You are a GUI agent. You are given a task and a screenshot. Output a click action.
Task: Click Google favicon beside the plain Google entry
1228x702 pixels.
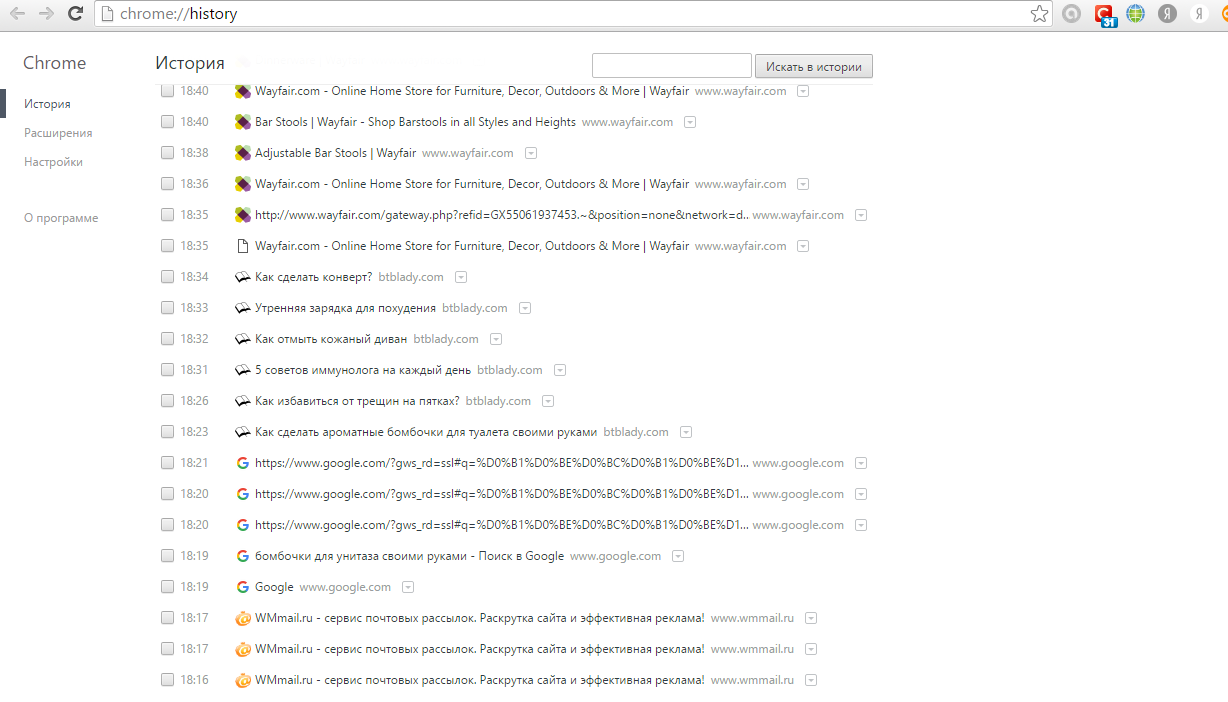[x=242, y=587]
